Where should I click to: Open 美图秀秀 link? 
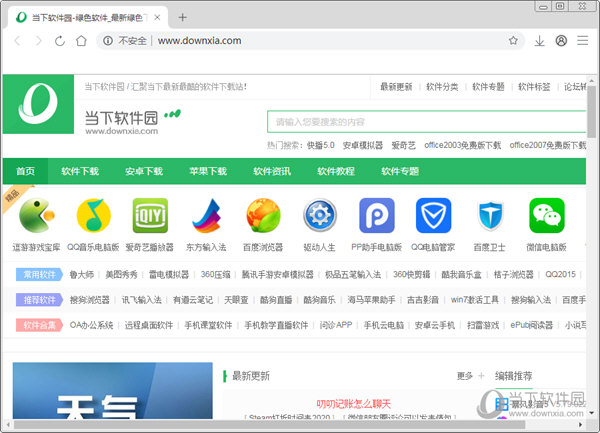(x=121, y=275)
